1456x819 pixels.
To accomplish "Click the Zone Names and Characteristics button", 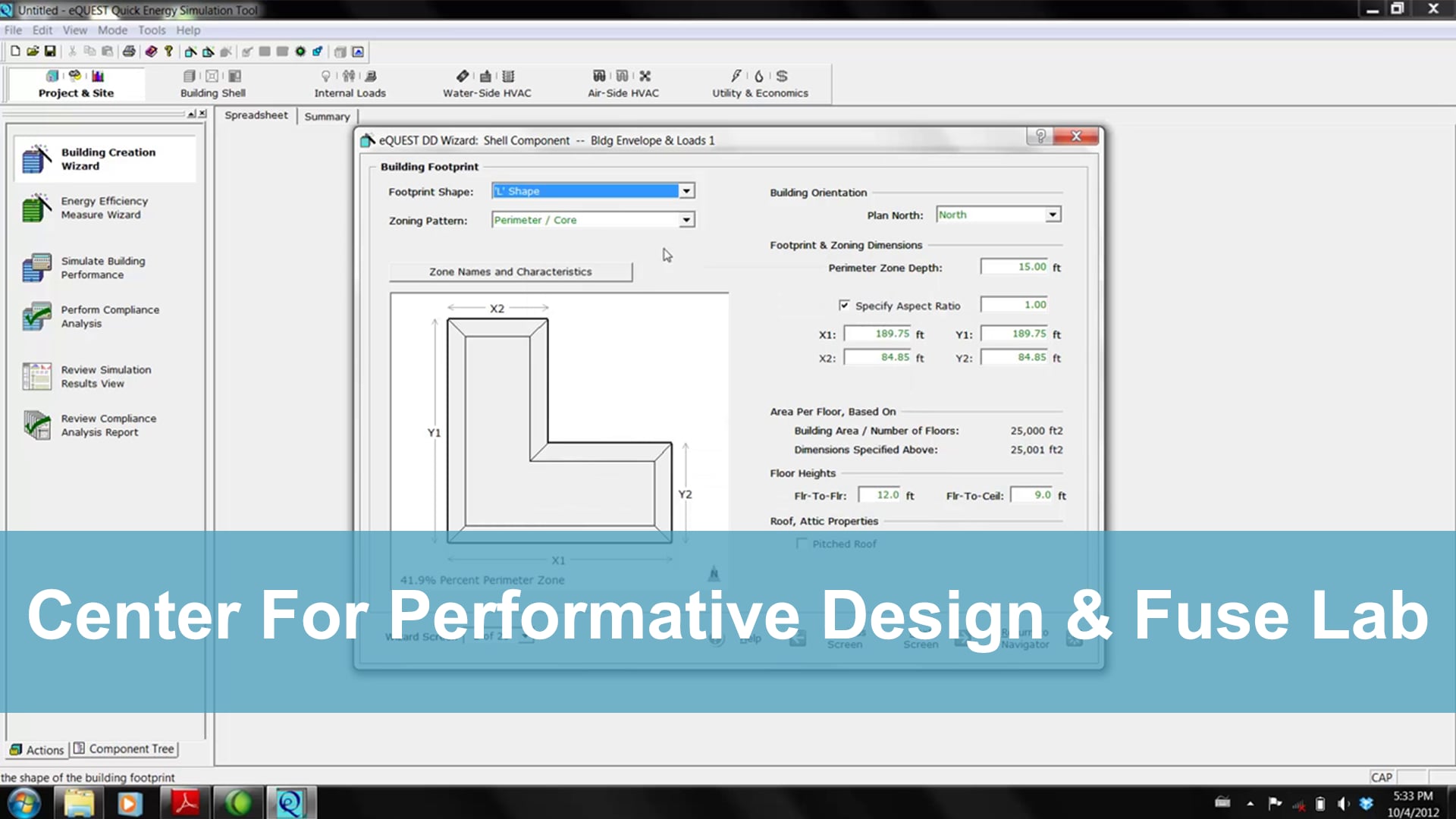I will click(x=511, y=271).
